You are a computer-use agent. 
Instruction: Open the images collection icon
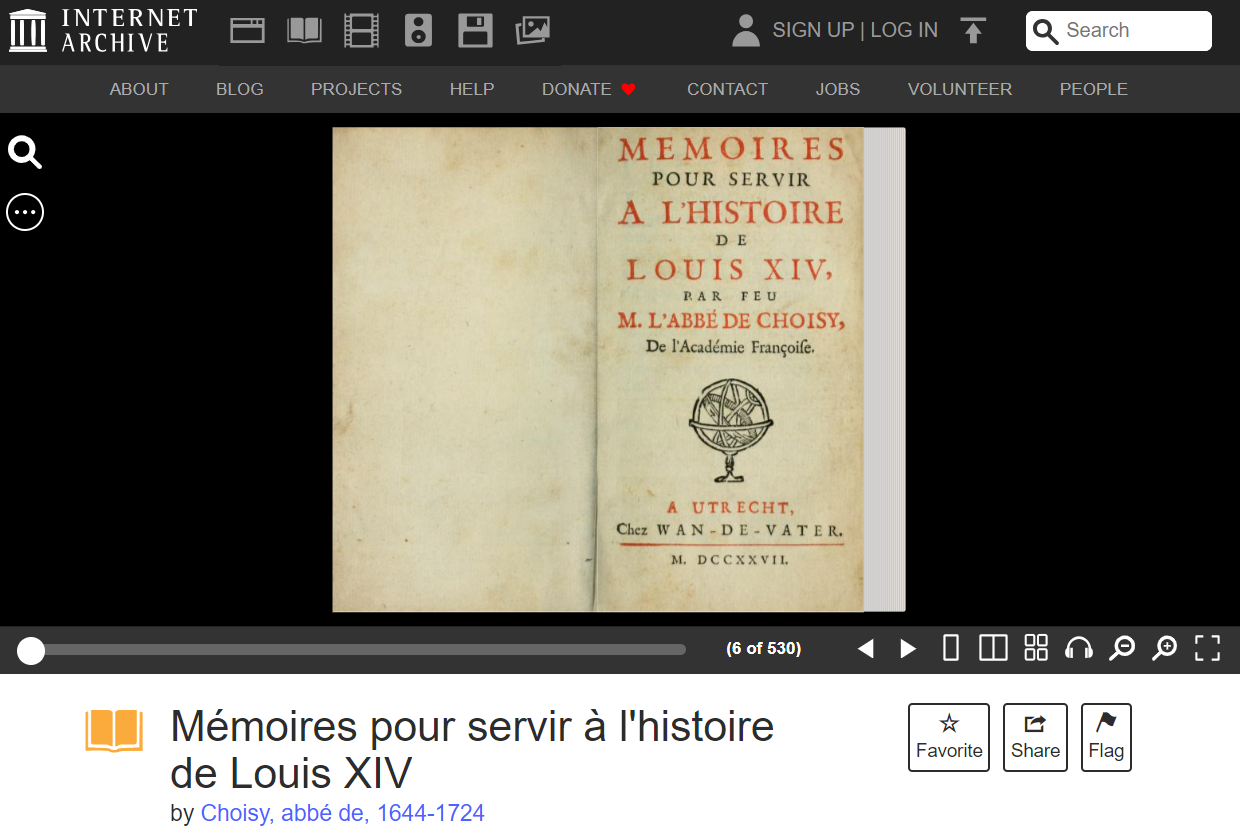tap(533, 30)
